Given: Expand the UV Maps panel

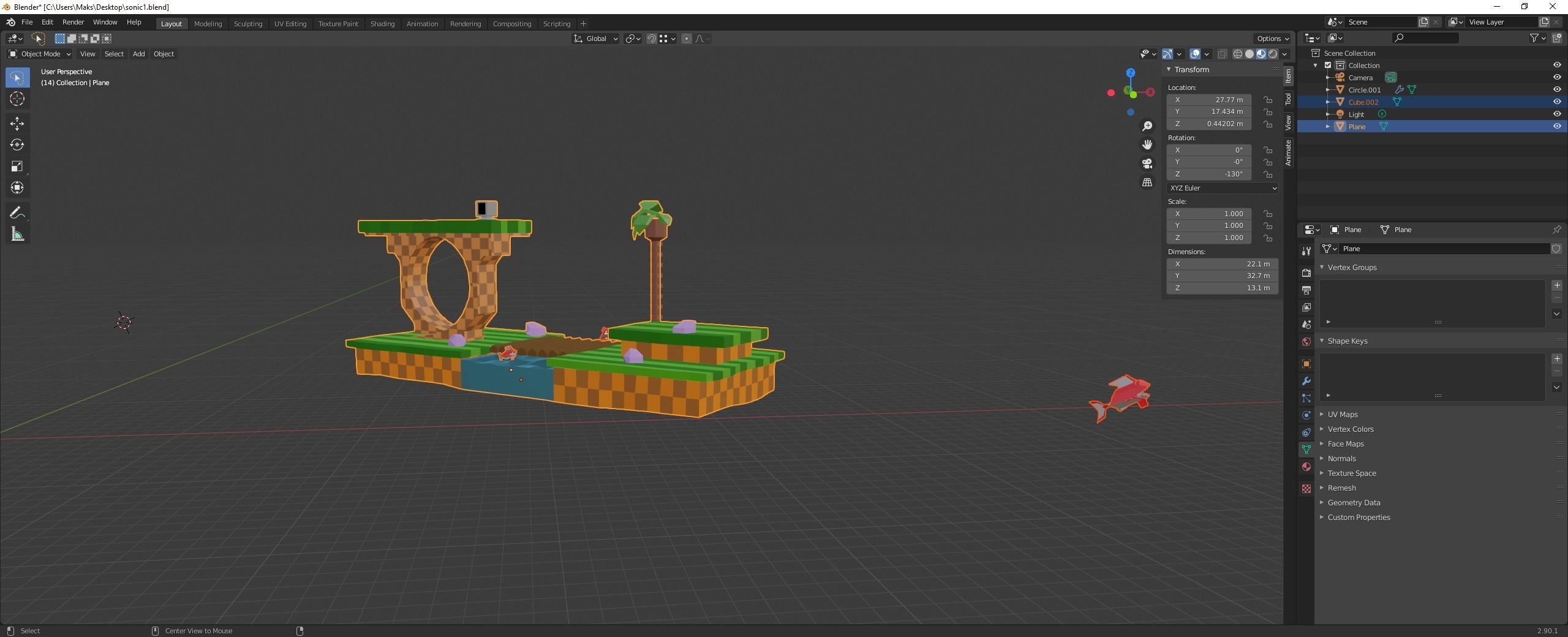Looking at the screenshot, I should (1342, 415).
